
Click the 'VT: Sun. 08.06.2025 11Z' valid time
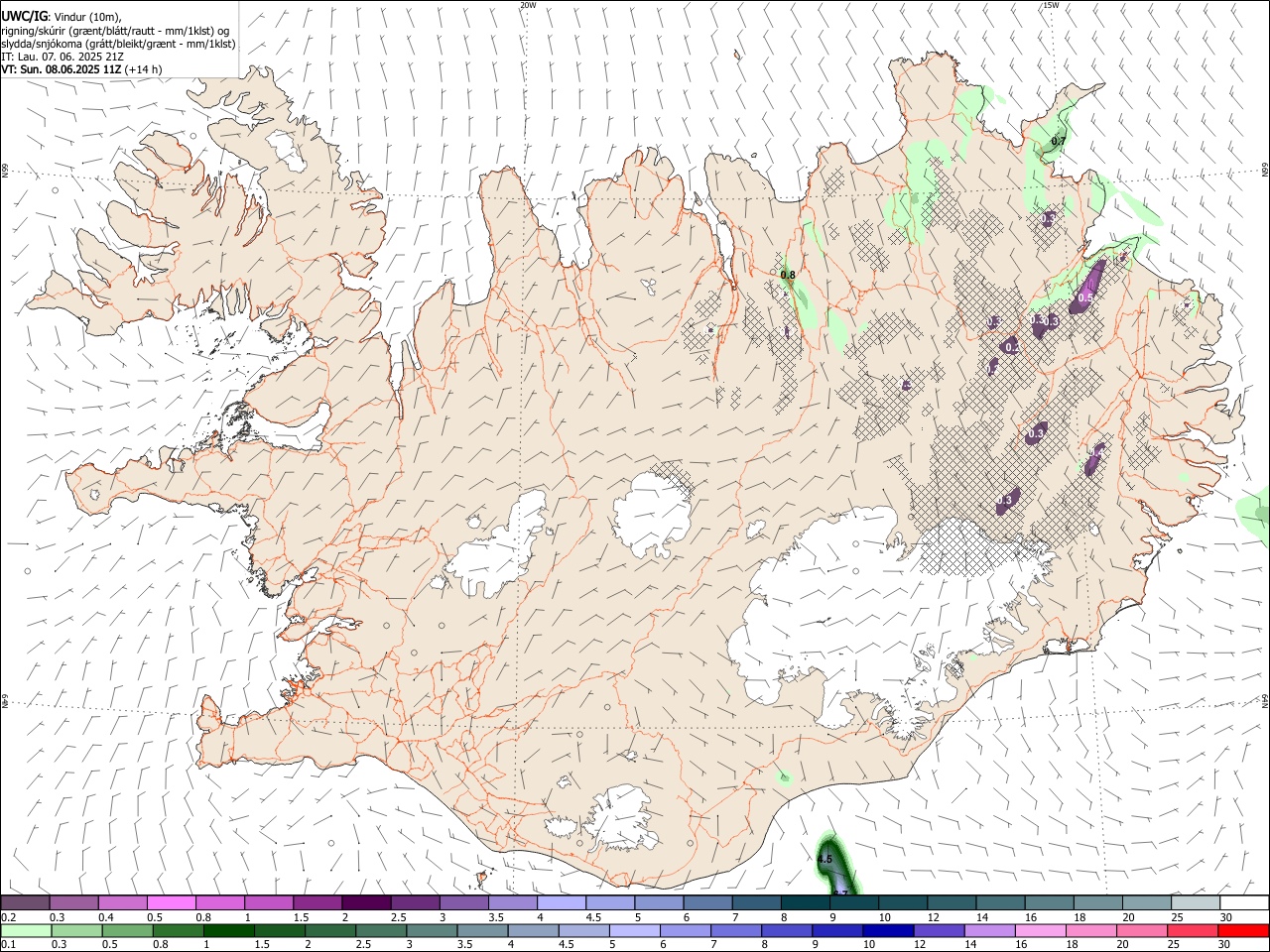click(x=62, y=69)
